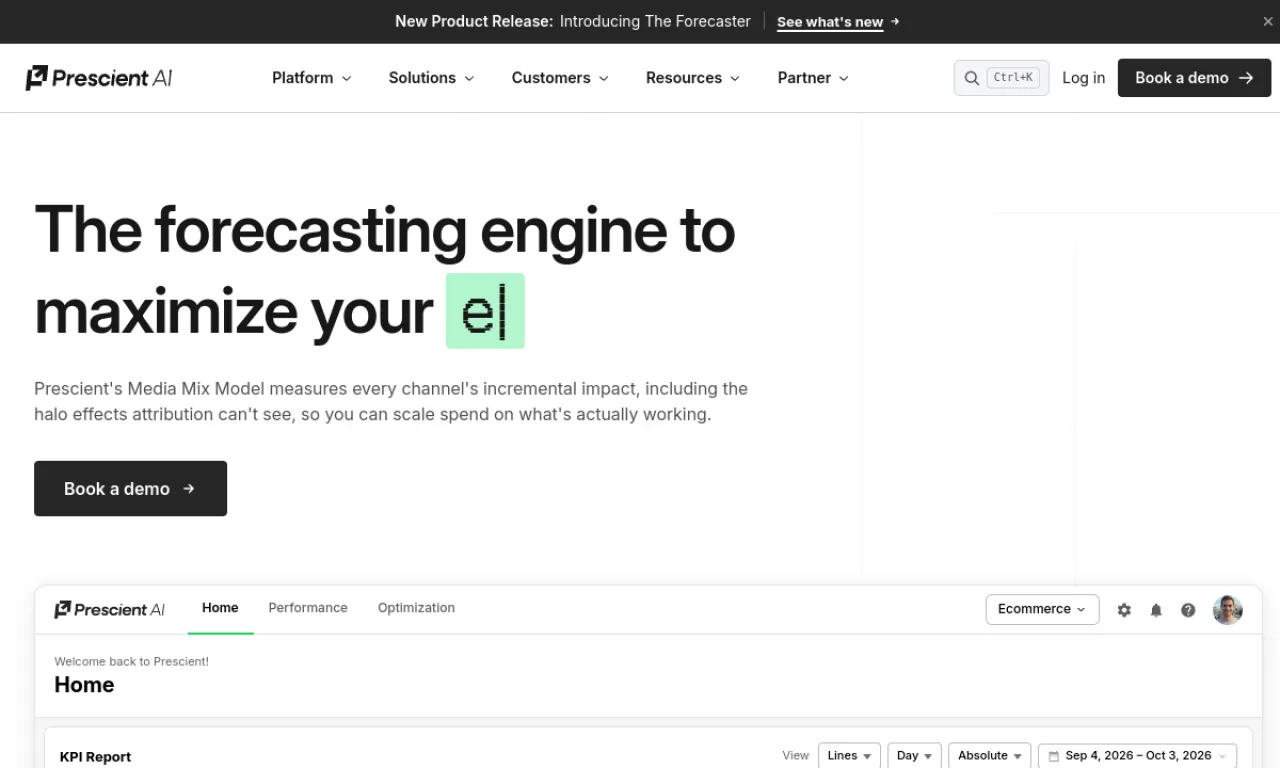The height and width of the screenshot is (768, 1280).
Task: Click the Prescient AI logo in navbar
Action: [99, 78]
